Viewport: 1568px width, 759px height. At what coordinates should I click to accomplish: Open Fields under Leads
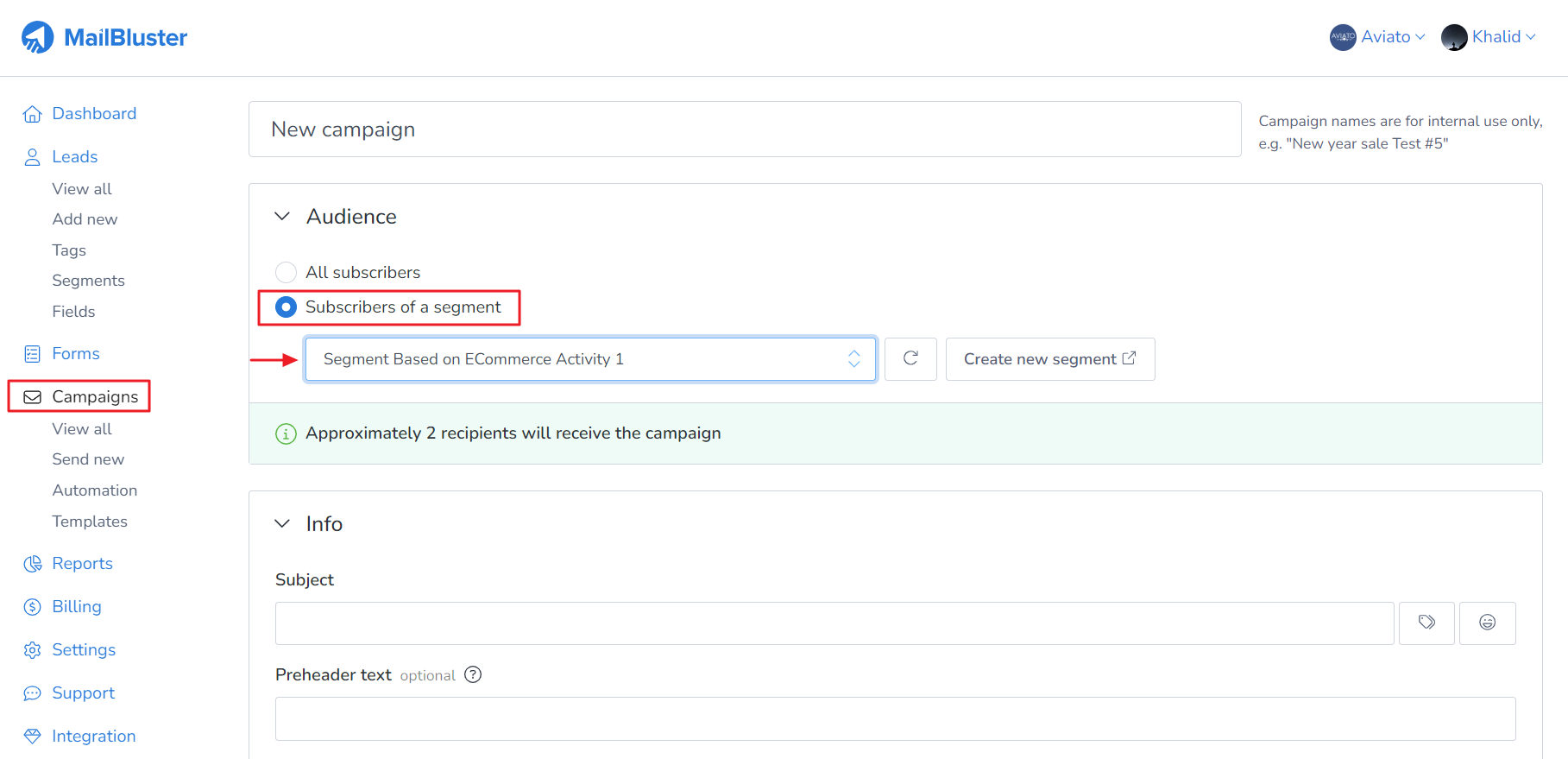pyautogui.click(x=73, y=312)
